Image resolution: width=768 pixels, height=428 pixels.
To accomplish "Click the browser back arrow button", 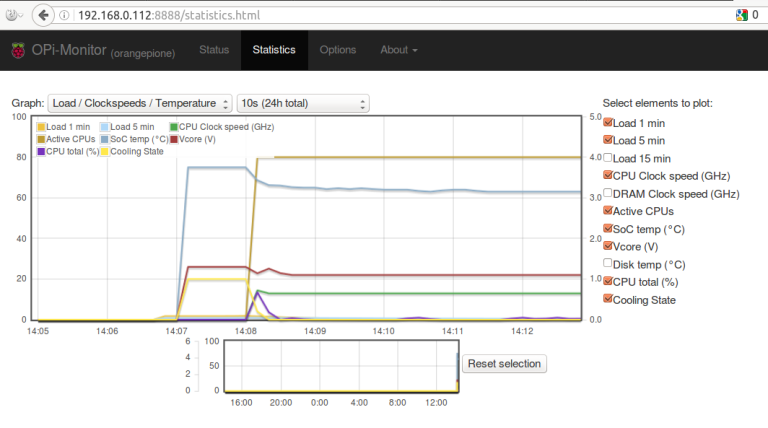I will pyautogui.click(x=43, y=15).
